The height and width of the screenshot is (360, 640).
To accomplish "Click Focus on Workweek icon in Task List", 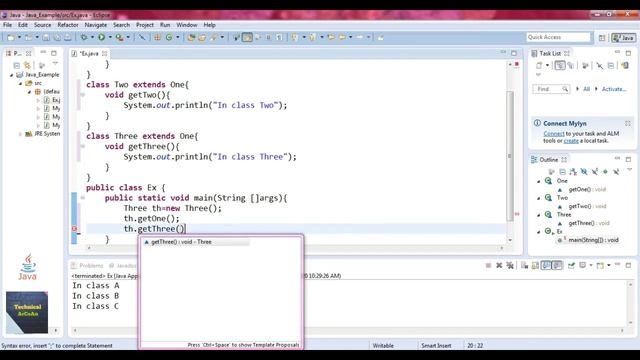I will [585, 65].
